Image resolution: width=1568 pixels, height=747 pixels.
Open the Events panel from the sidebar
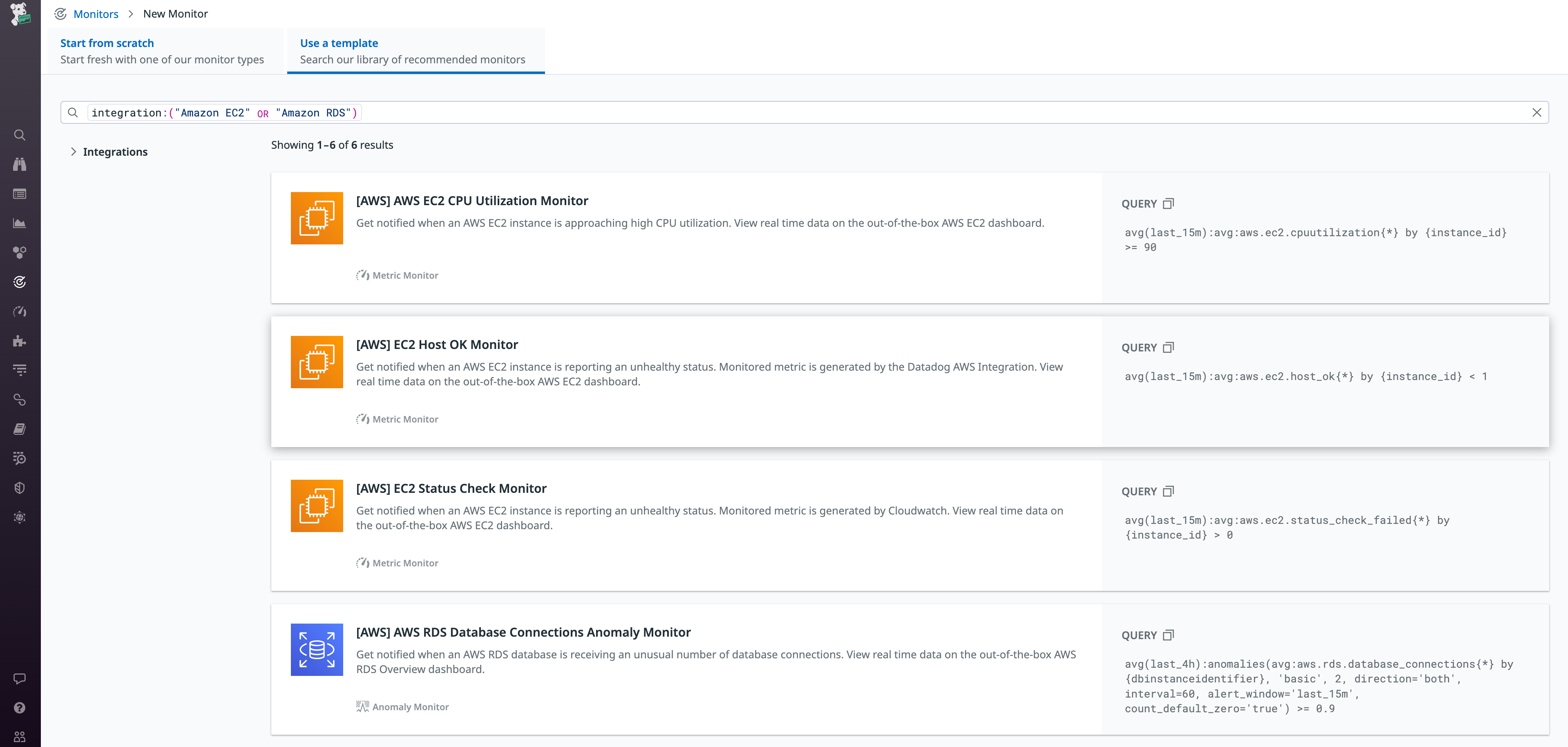point(20,194)
